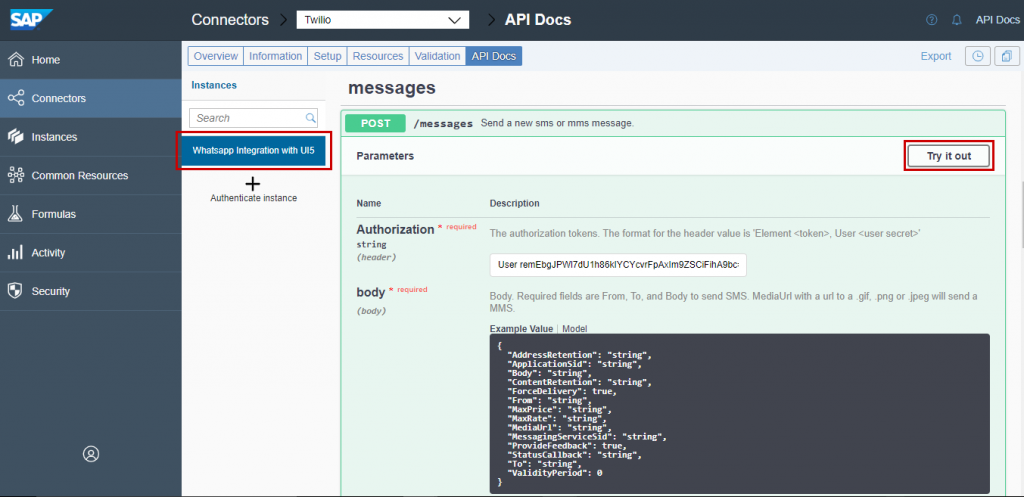Click the Security shield icon
Viewport: 1024px width, 497px height.
[x=16, y=291]
